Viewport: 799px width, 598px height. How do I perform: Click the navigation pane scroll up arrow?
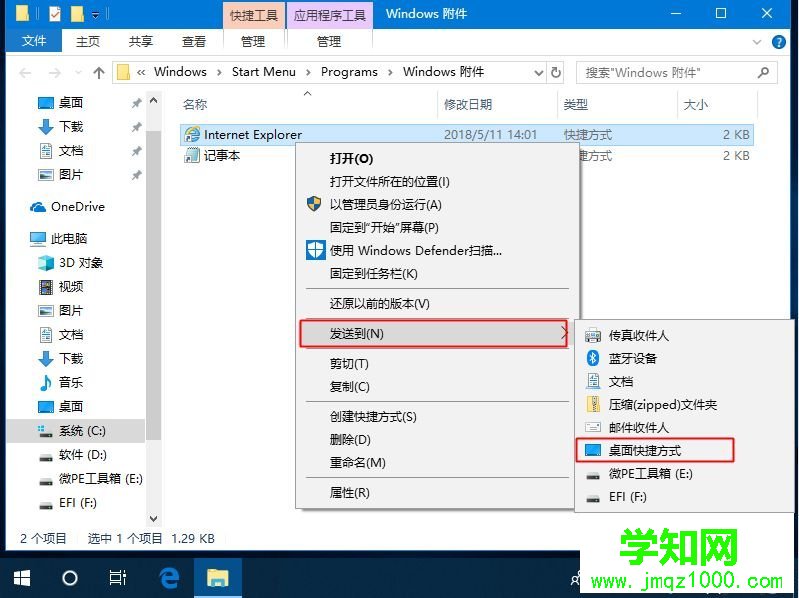click(x=153, y=101)
